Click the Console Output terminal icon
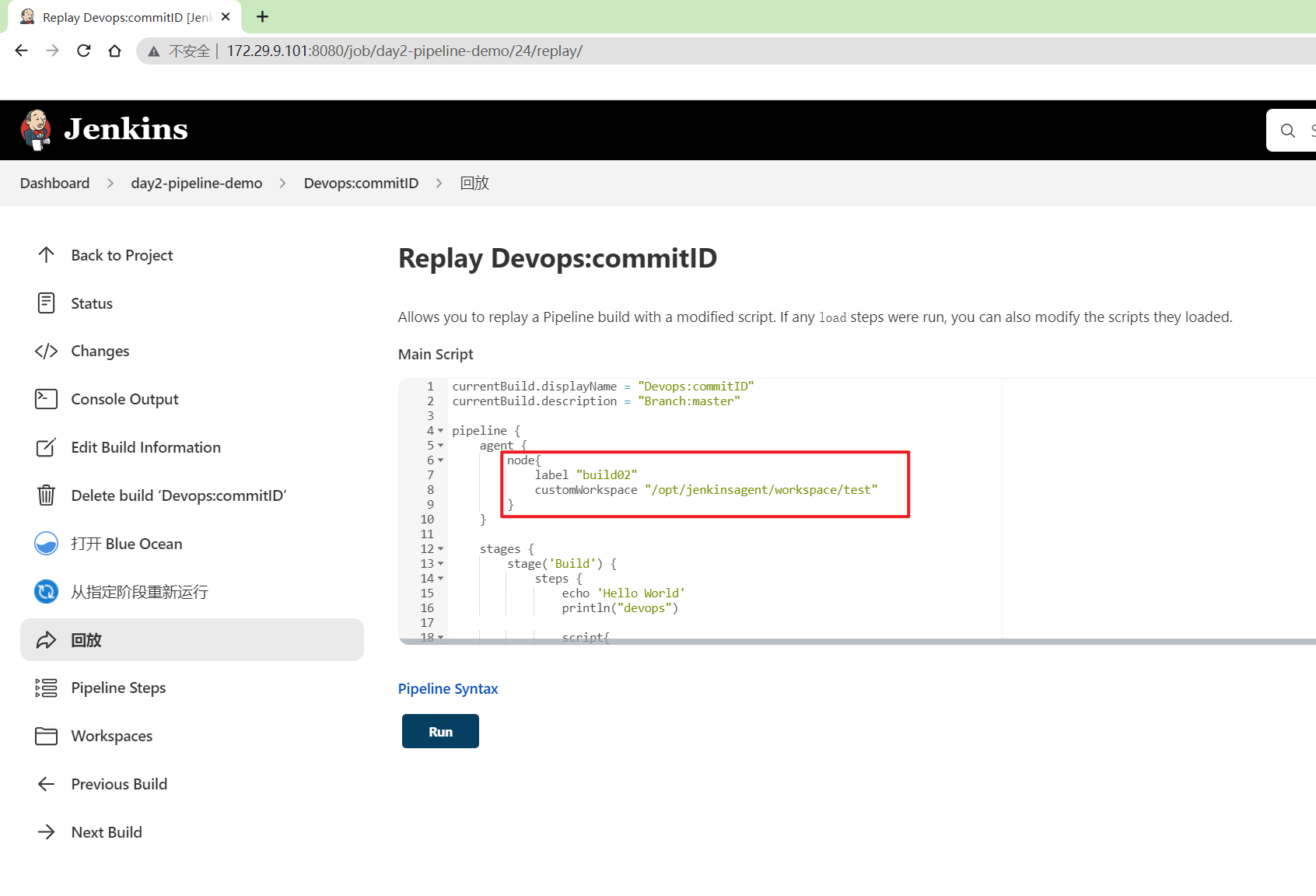This screenshot has height=896, width=1316. (46, 399)
